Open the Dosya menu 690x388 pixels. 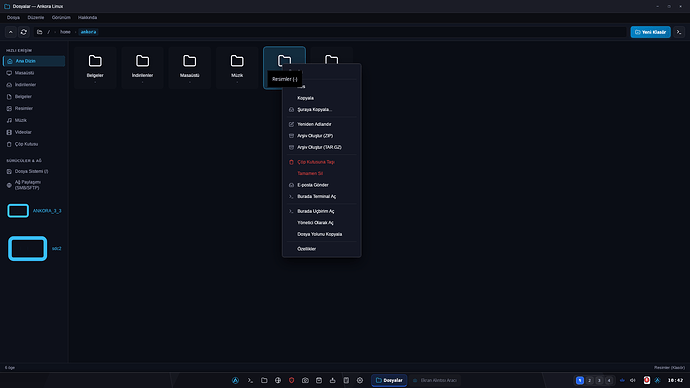13,18
